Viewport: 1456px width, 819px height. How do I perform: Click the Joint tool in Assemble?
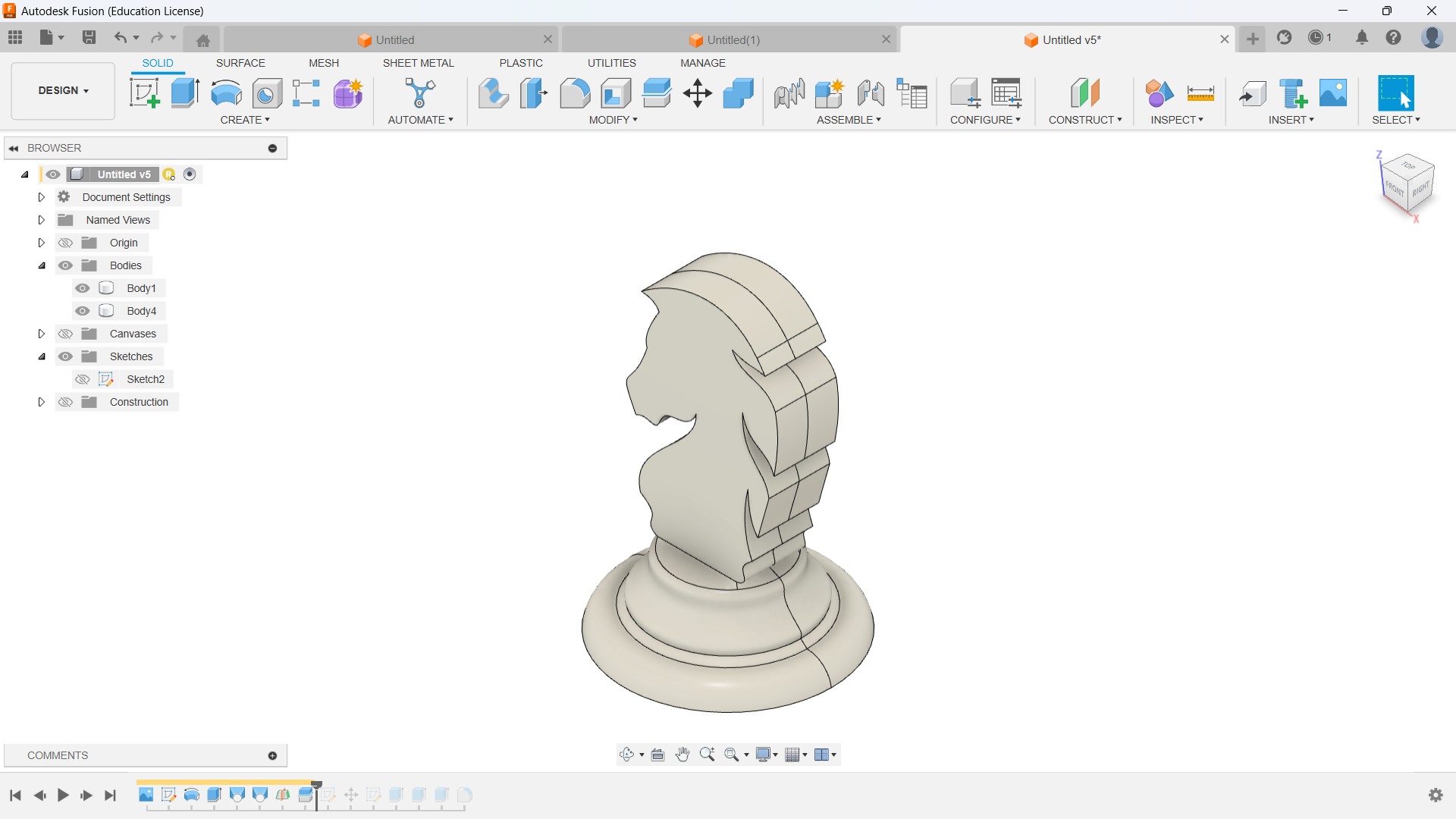point(870,93)
